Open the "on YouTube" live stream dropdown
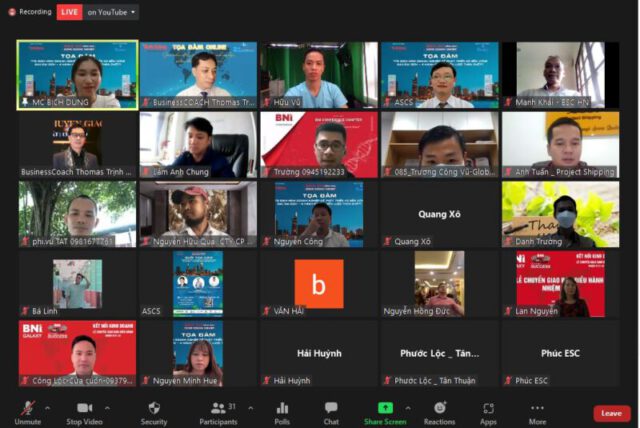Screen dimensions: 640x428 tap(112, 12)
